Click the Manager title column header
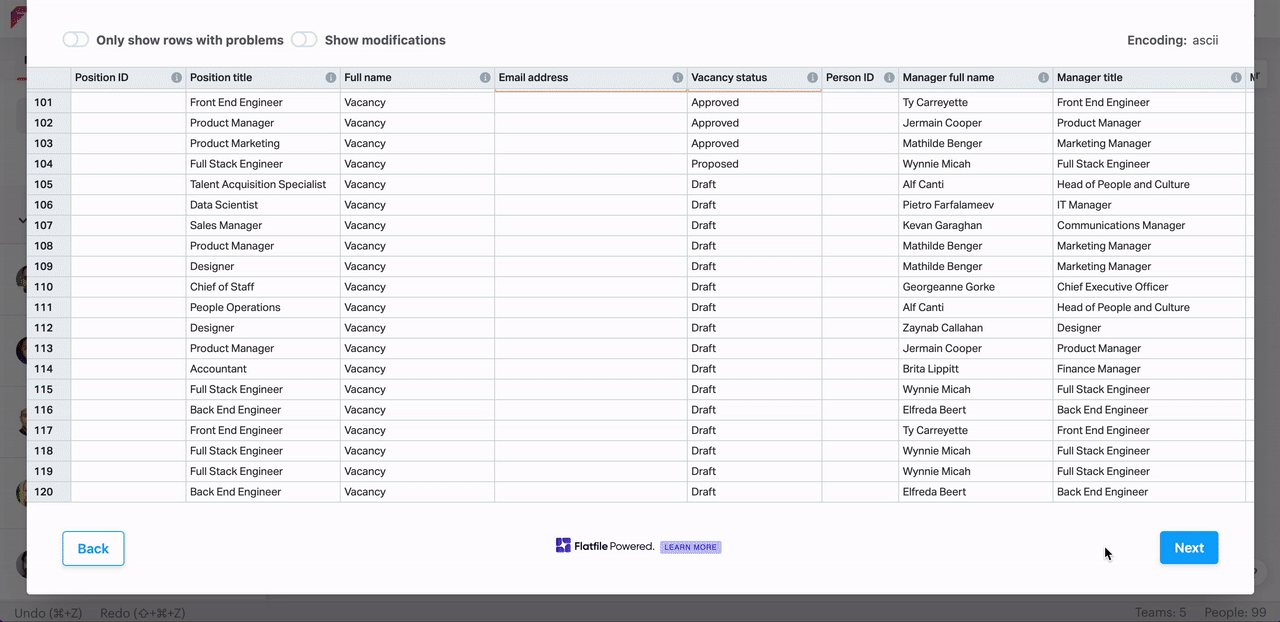The height and width of the screenshot is (622, 1280). (1149, 78)
